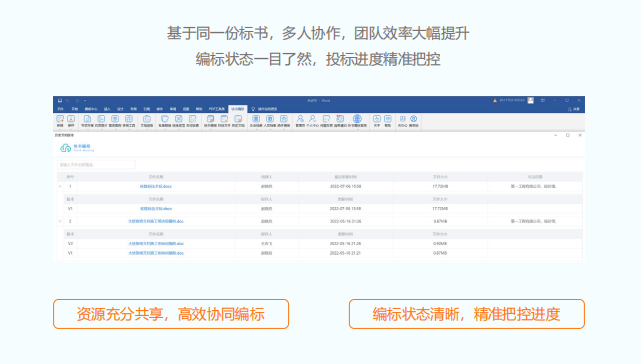The width and height of the screenshot is (641, 364).
Task: Click the gear icon at the ribbon's end
Action: pyautogui.click(x=414, y=119)
